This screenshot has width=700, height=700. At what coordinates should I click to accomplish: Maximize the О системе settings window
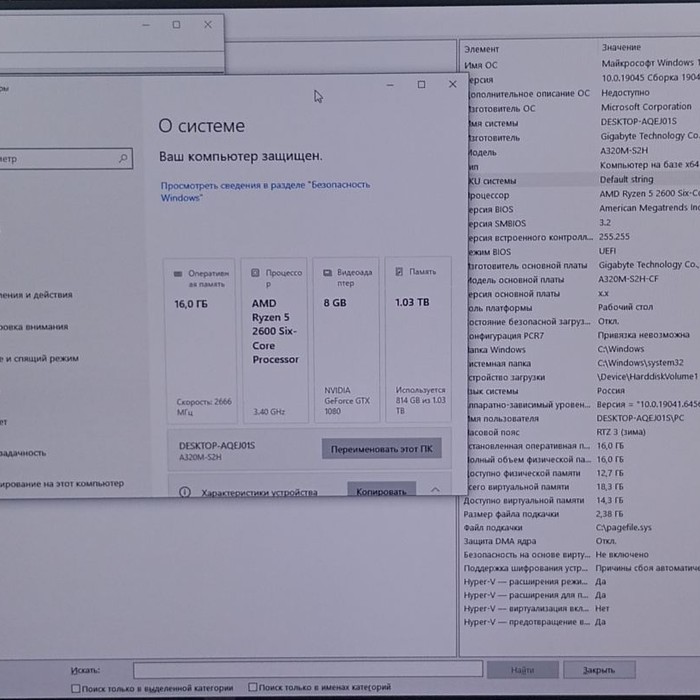tap(421, 84)
